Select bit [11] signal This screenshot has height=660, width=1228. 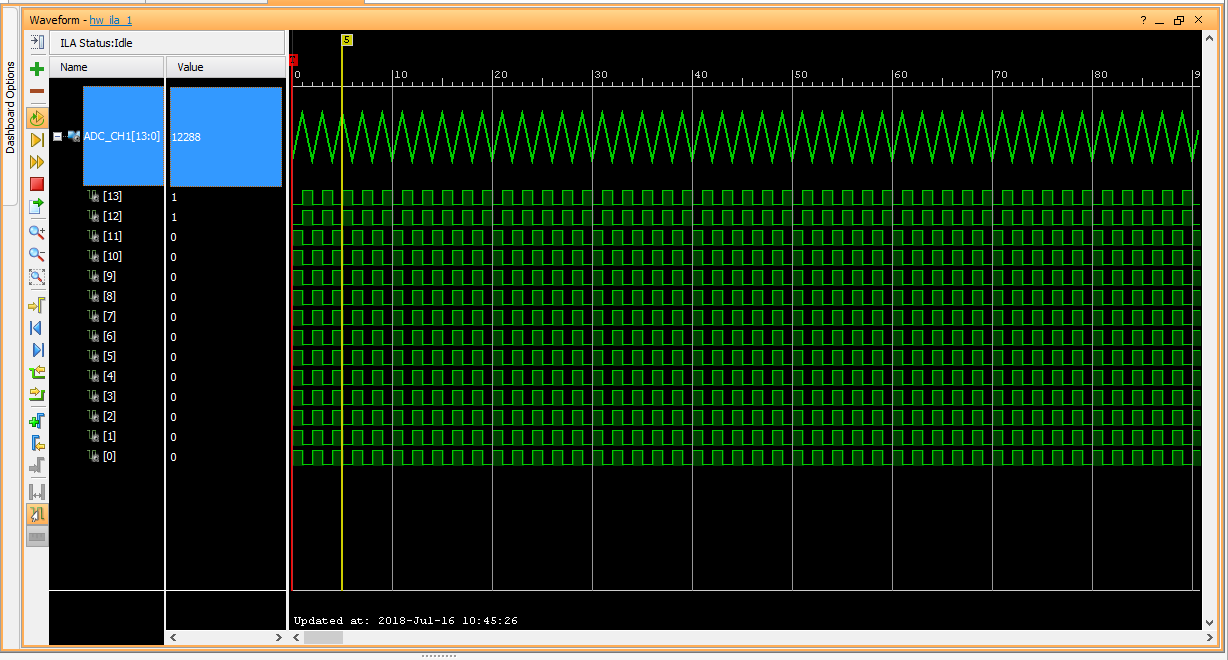112,236
